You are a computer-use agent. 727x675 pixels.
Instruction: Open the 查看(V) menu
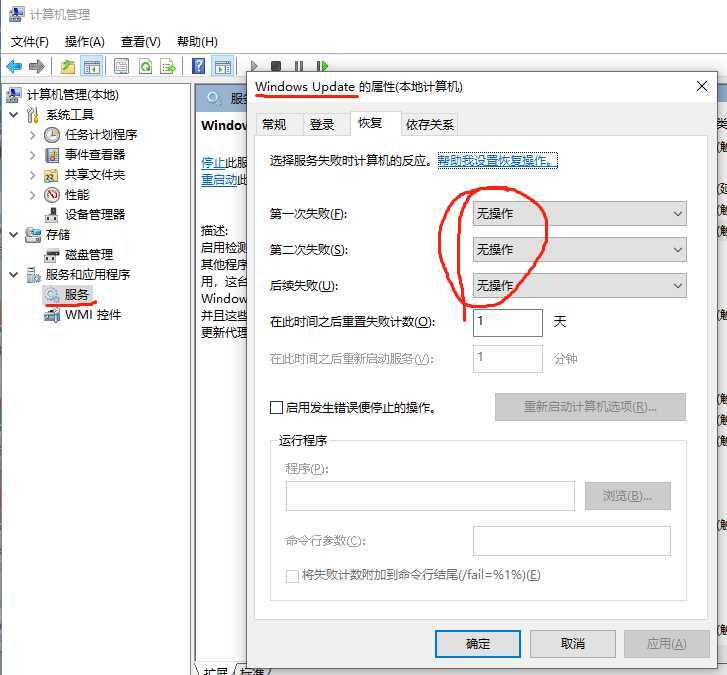[140, 42]
